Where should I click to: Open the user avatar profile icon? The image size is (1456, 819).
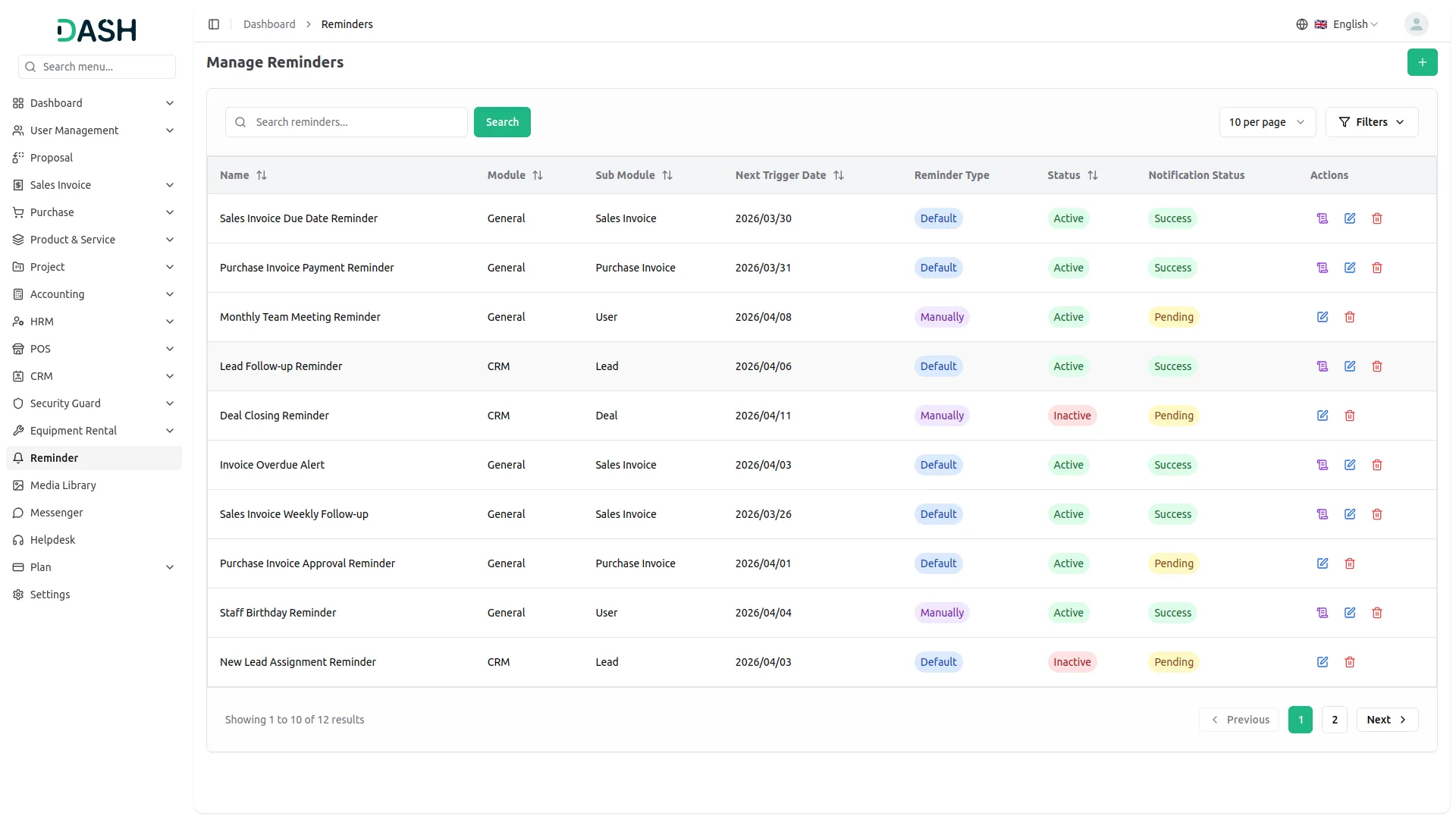click(1416, 24)
